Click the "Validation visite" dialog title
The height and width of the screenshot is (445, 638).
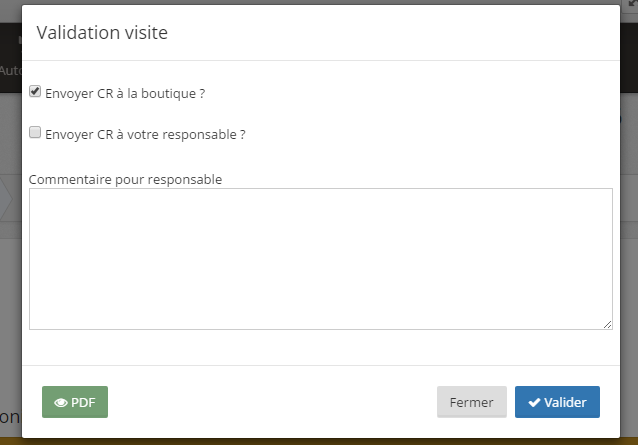(102, 33)
